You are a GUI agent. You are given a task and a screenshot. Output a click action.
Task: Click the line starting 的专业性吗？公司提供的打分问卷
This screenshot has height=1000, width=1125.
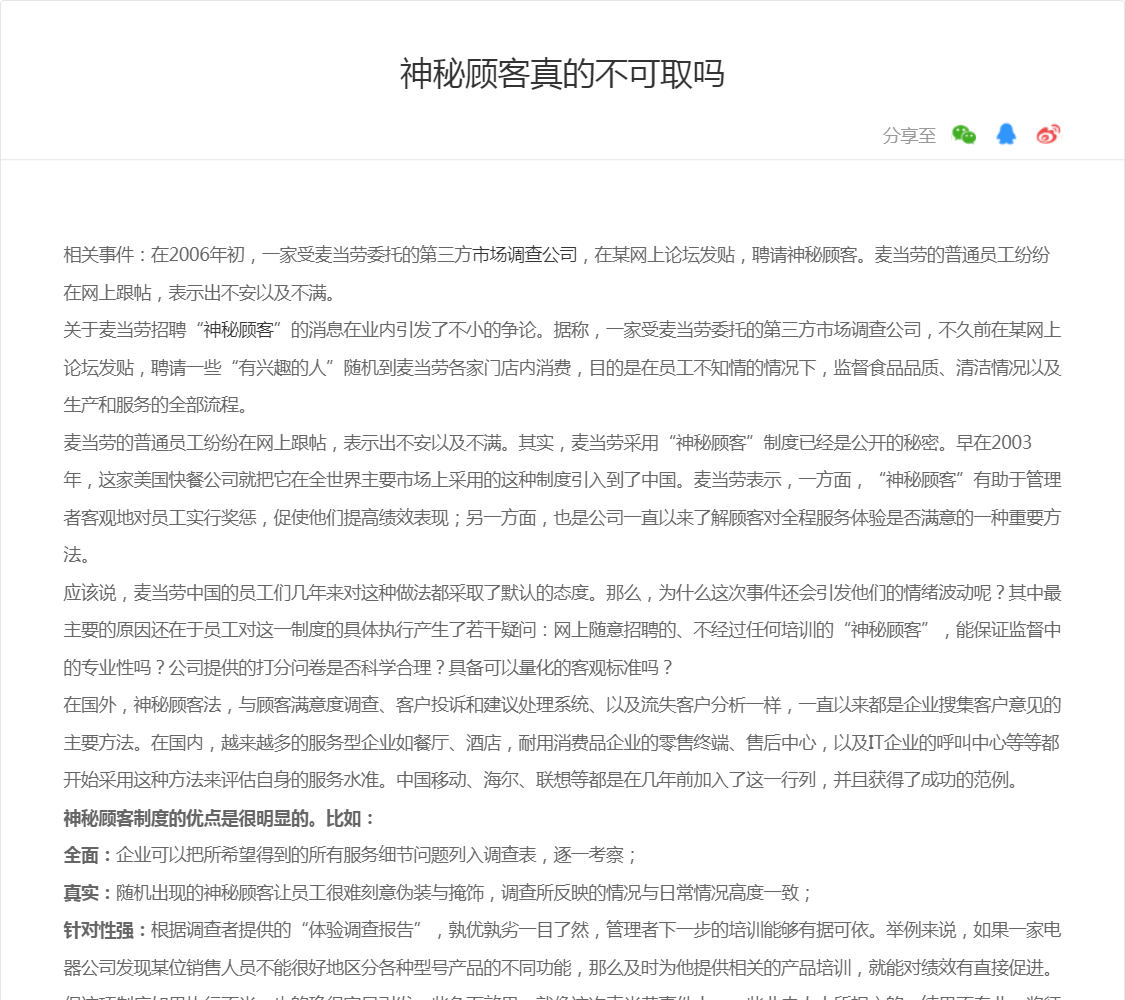click(x=369, y=668)
